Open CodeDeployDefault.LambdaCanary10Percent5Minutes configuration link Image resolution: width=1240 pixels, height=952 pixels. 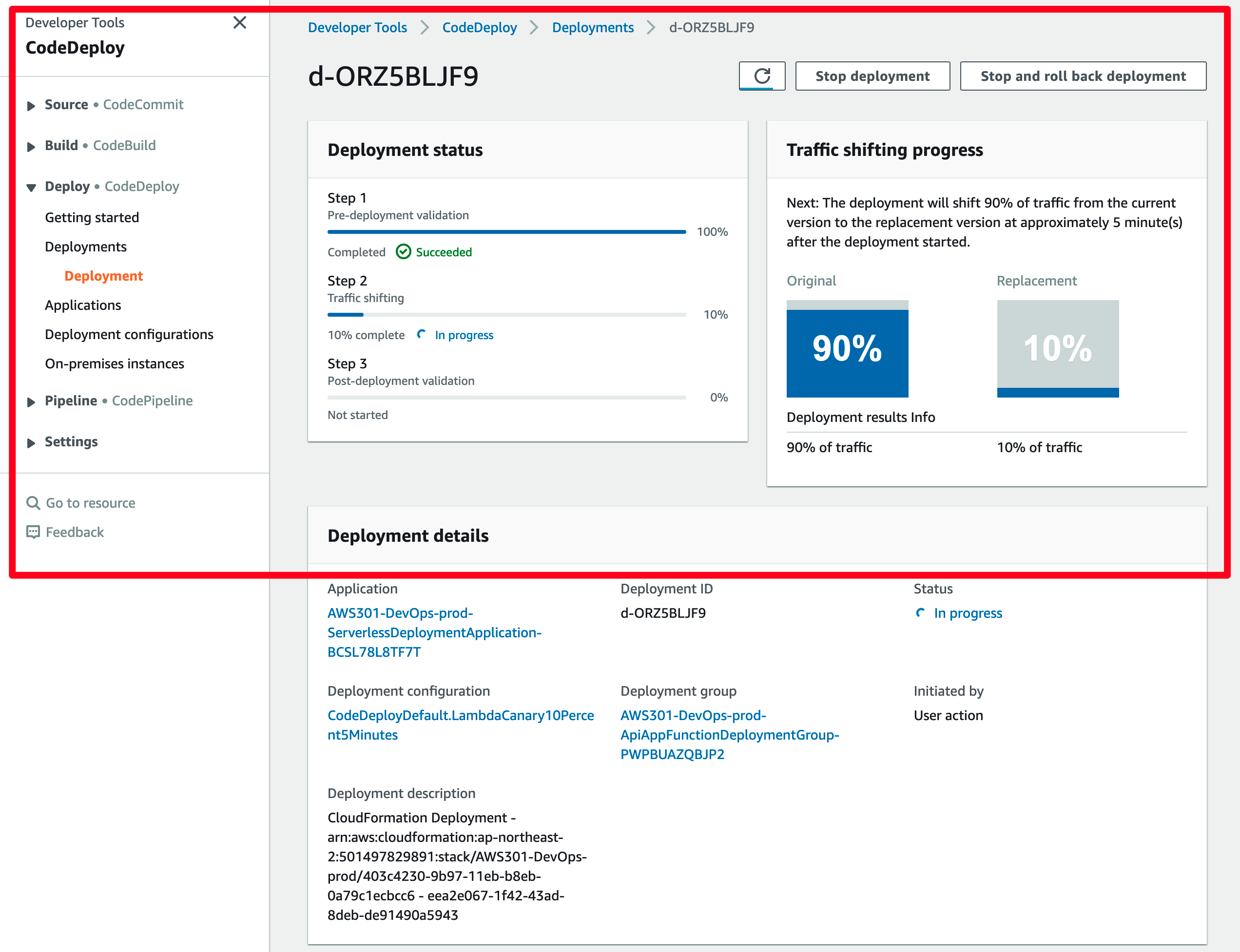(461, 725)
